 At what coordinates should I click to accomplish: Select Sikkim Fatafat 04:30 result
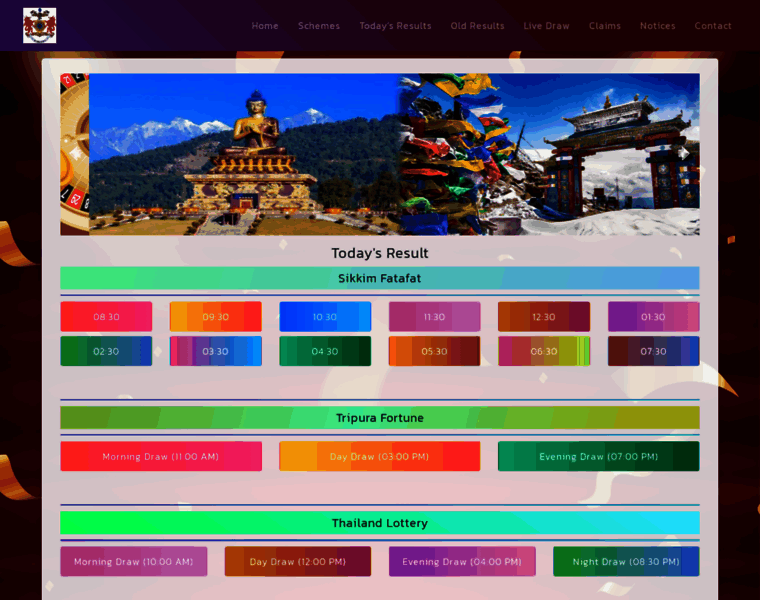click(x=325, y=351)
